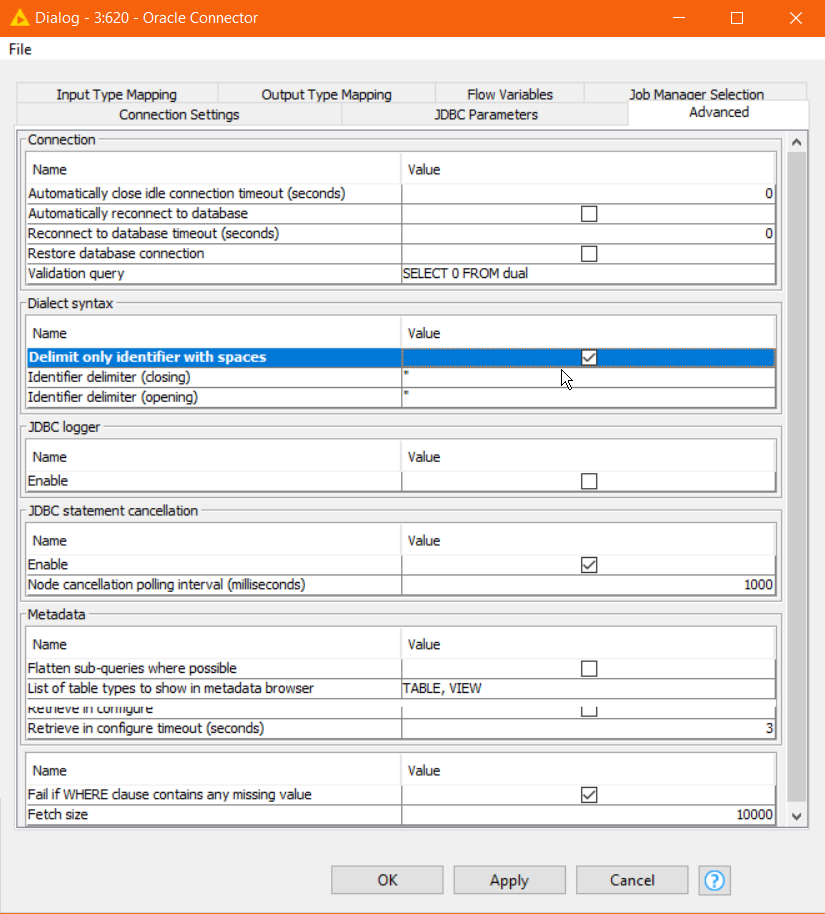Click scrollbar up arrow
Viewport: 825px width, 914px height.
pyautogui.click(x=796, y=142)
